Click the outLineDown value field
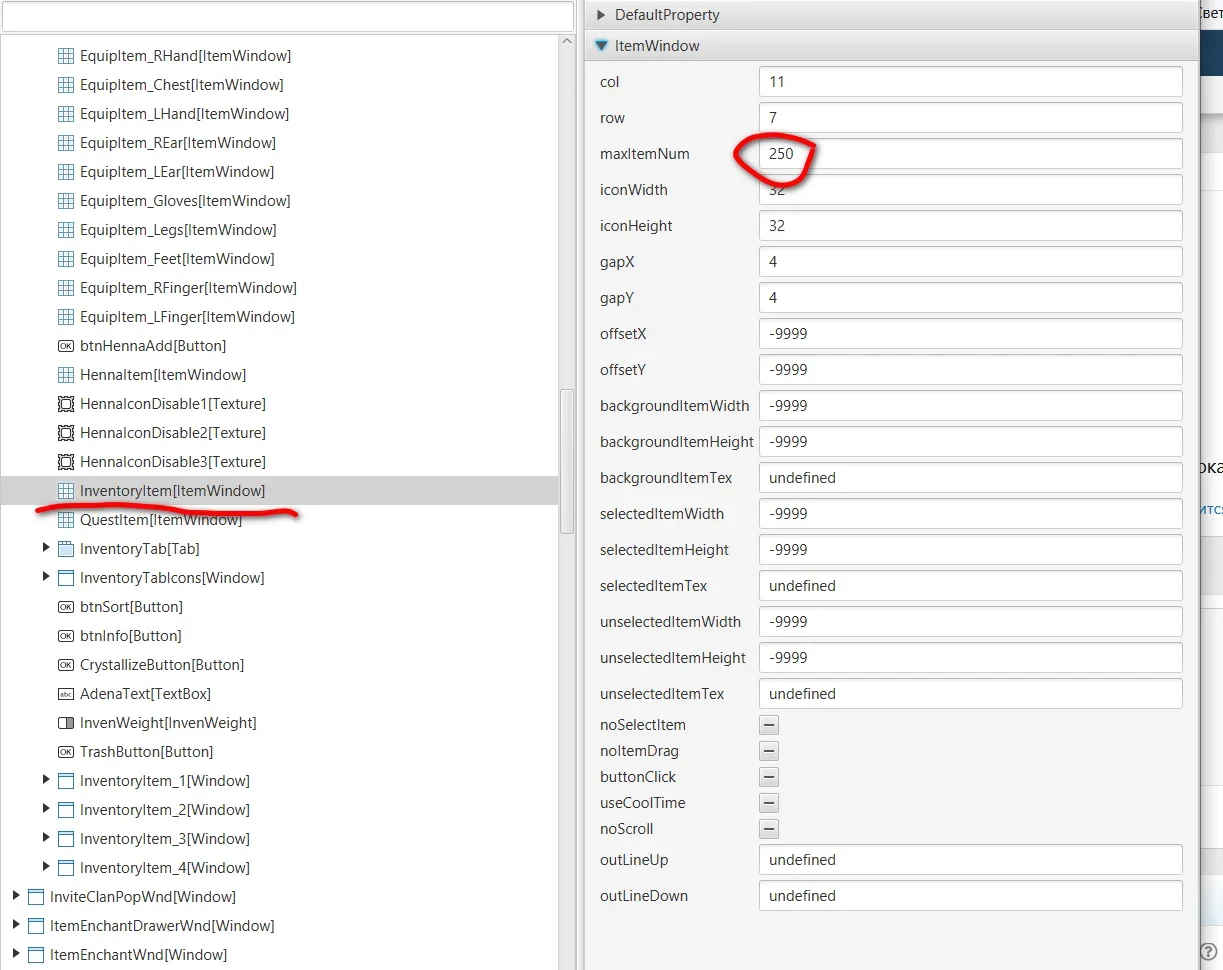The width and height of the screenshot is (1223, 970). coord(970,896)
